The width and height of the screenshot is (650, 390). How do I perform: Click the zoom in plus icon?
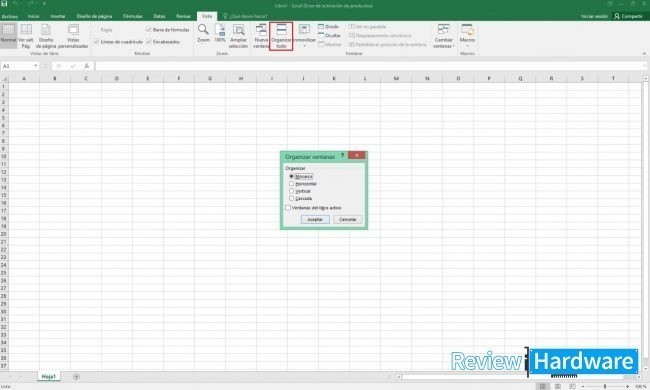point(628,386)
